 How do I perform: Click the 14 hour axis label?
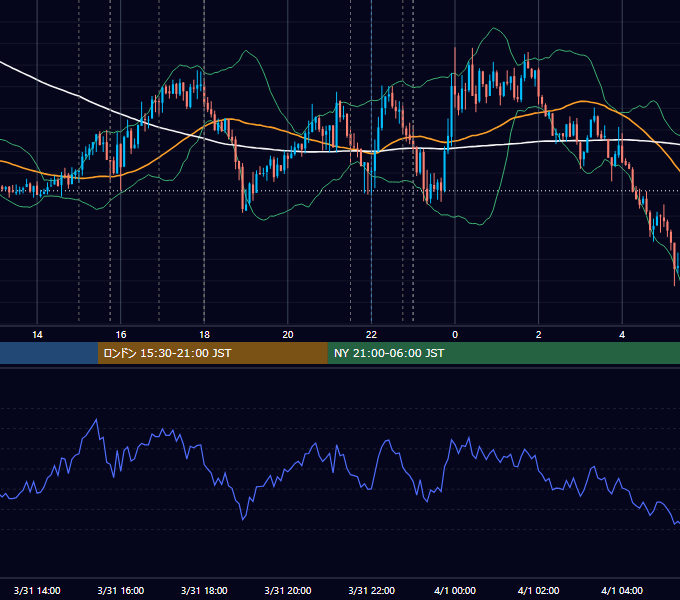tap(37, 335)
